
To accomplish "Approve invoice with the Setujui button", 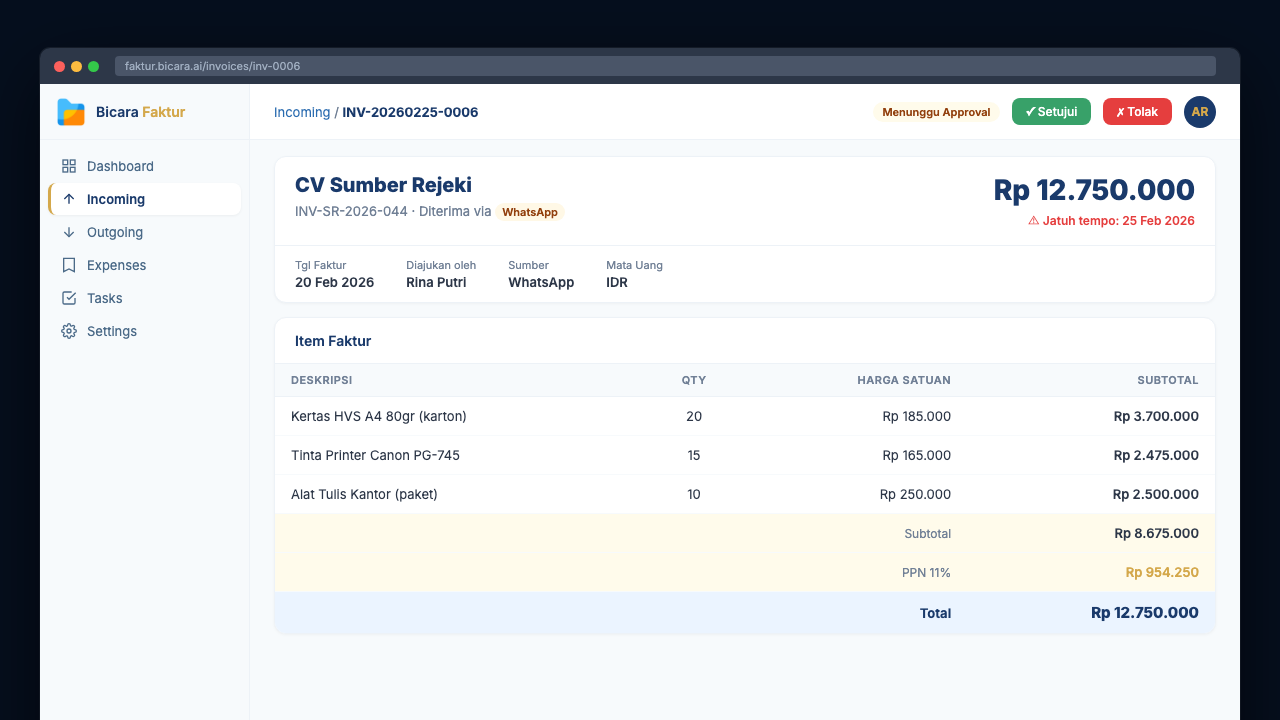I will (x=1051, y=112).
